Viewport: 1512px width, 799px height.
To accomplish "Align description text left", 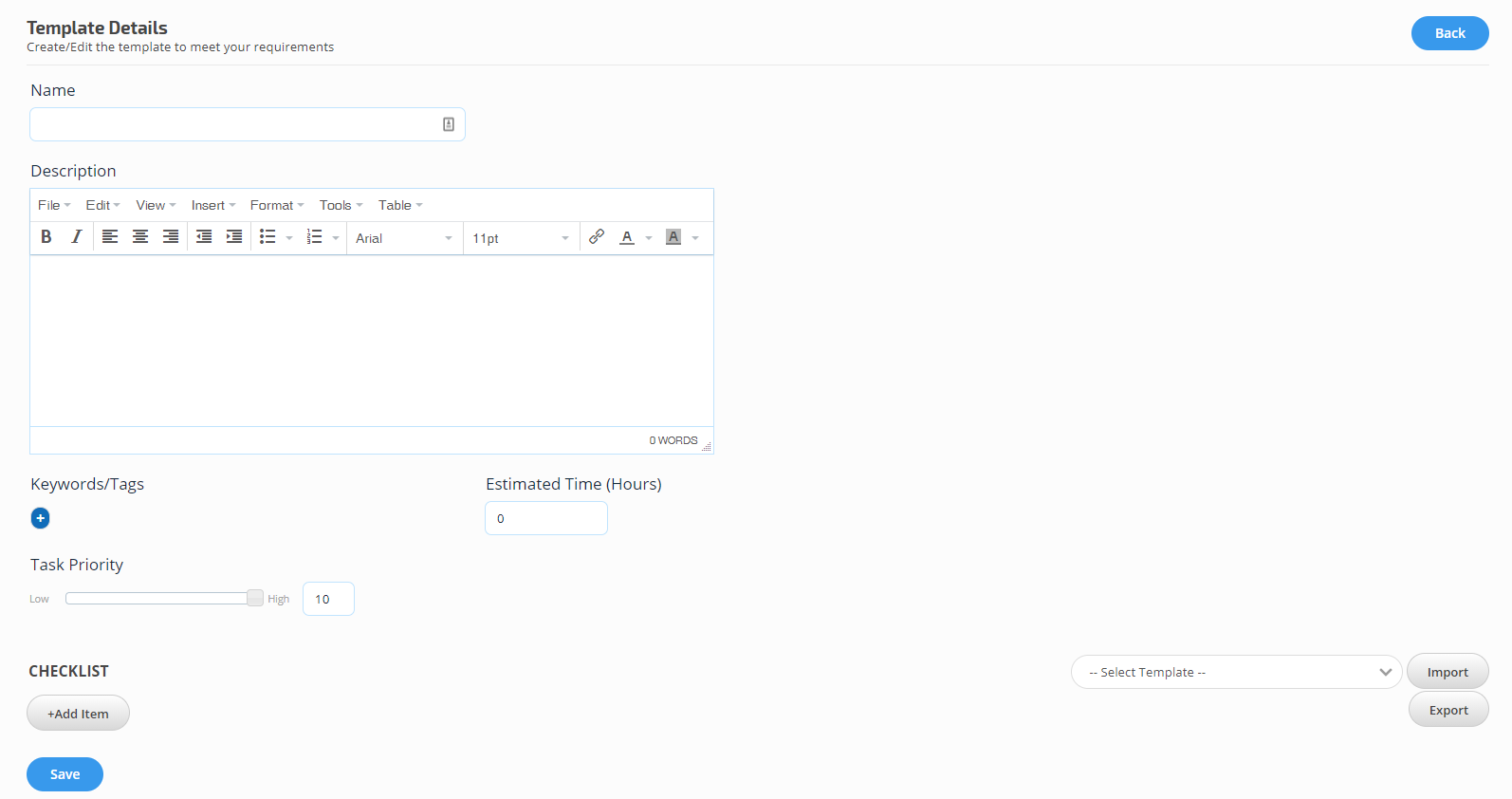I will pos(110,237).
